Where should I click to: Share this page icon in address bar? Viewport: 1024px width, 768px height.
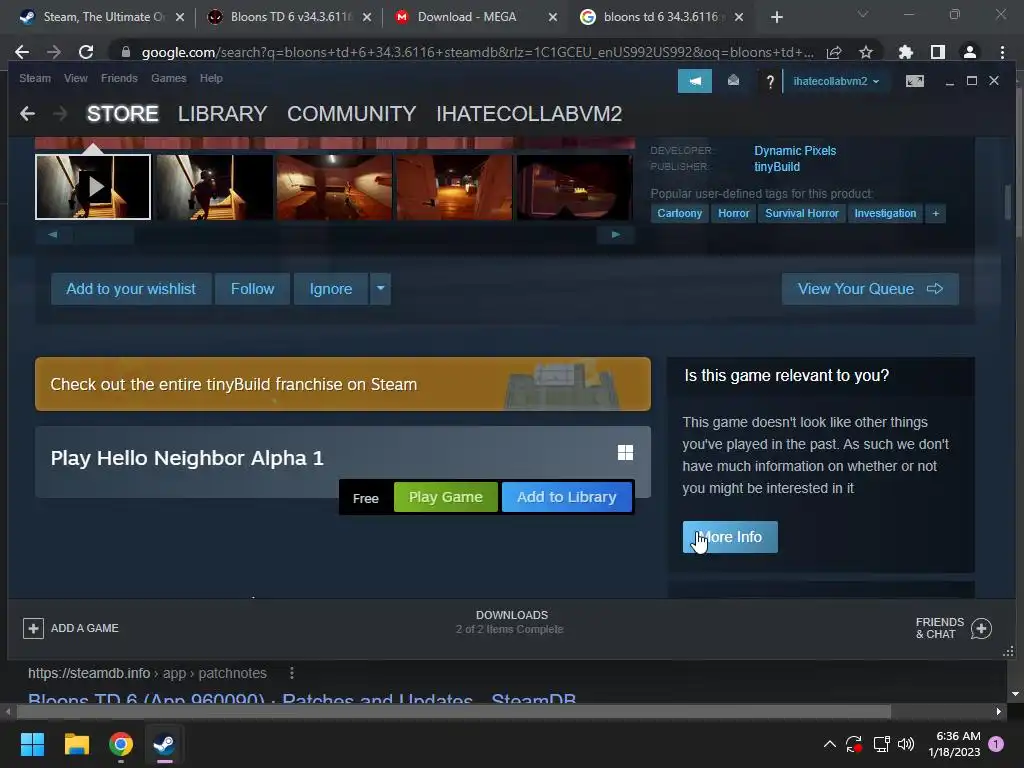[834, 52]
